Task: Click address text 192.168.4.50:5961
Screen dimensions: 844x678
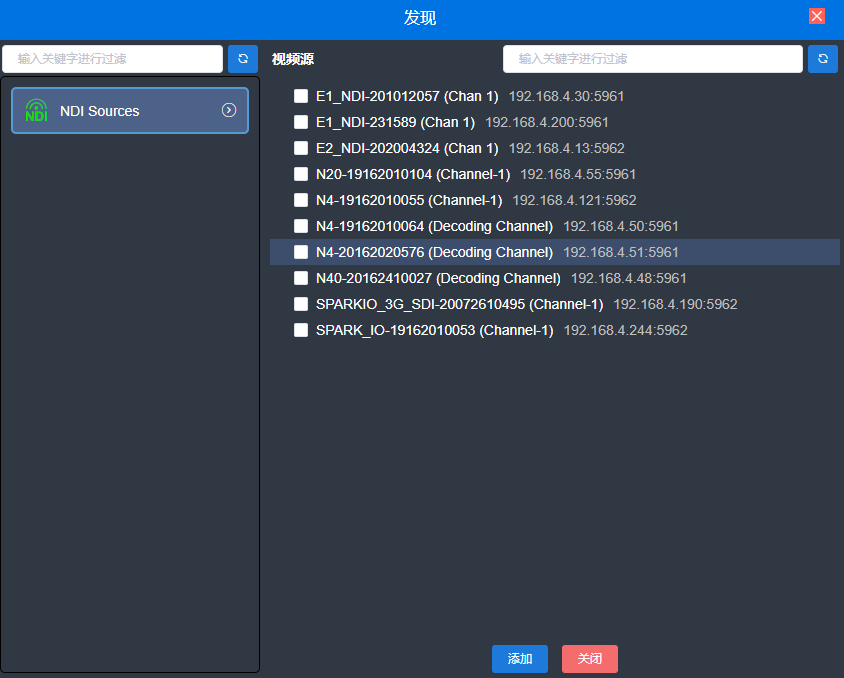Action: coord(621,226)
